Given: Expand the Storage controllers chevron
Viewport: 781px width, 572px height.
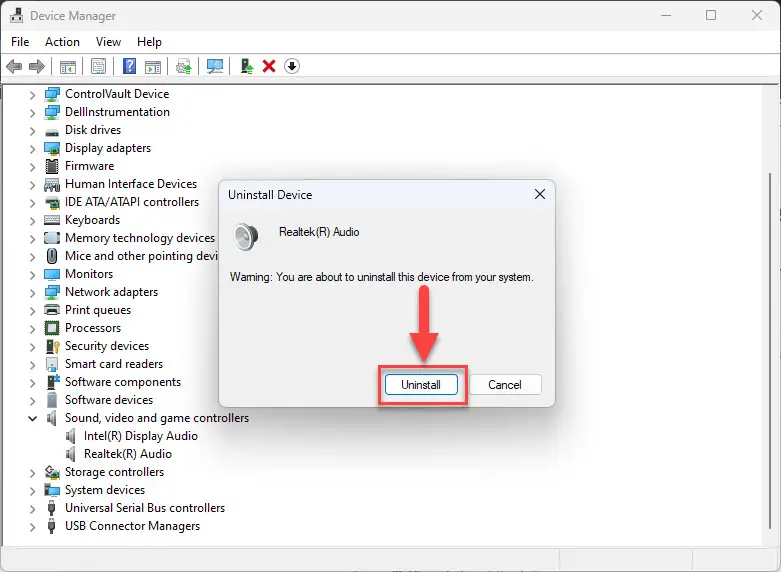Looking at the screenshot, I should click(x=32, y=473).
